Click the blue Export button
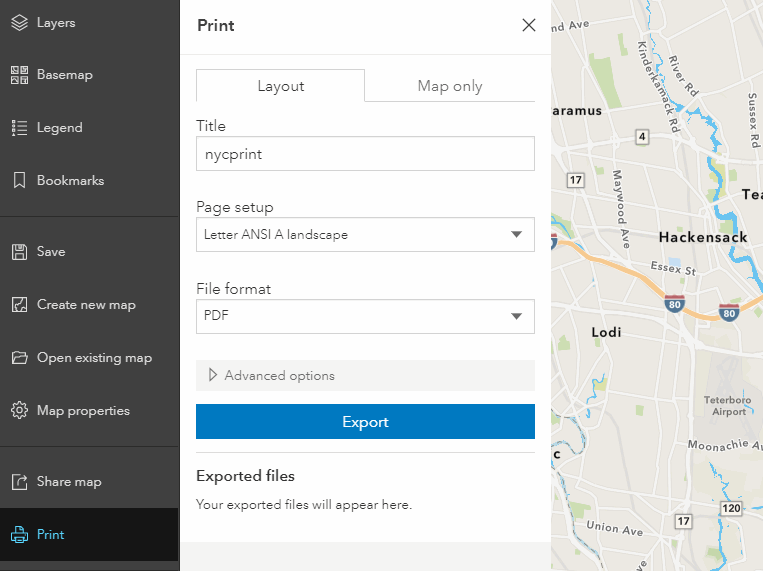Screen dimensions: 763x571 (365, 422)
